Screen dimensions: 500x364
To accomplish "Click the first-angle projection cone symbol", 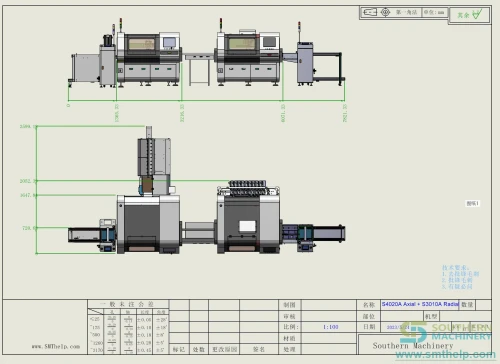I will 370,12.
